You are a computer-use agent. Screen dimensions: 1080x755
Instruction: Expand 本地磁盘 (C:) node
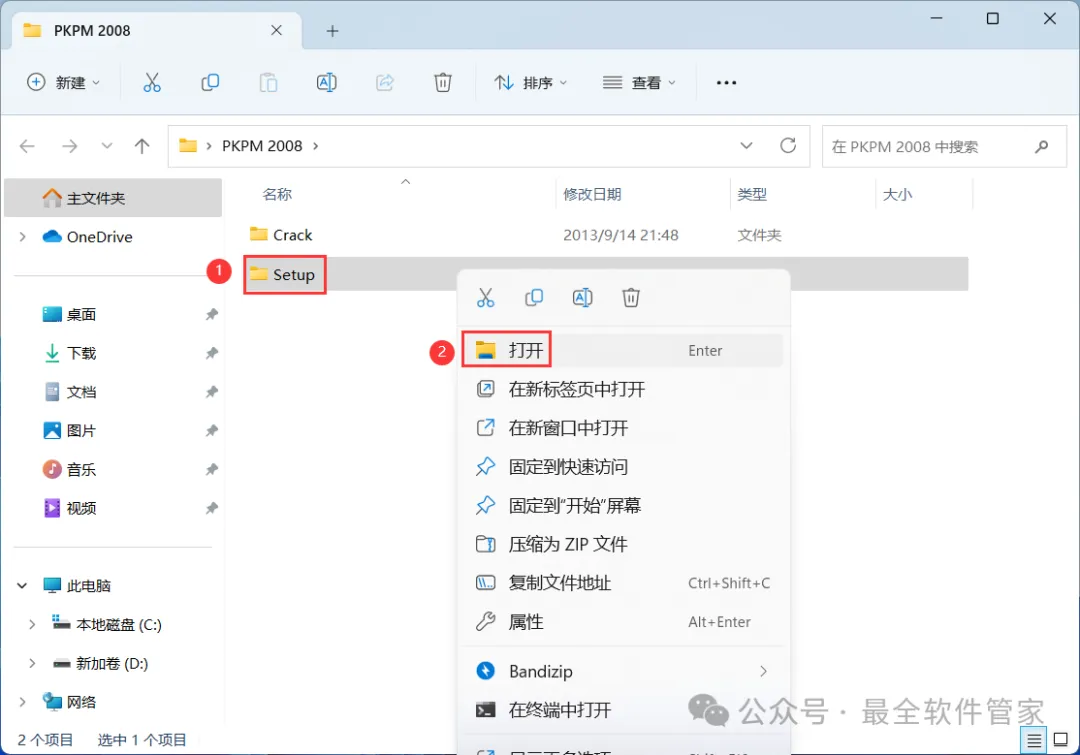32,625
